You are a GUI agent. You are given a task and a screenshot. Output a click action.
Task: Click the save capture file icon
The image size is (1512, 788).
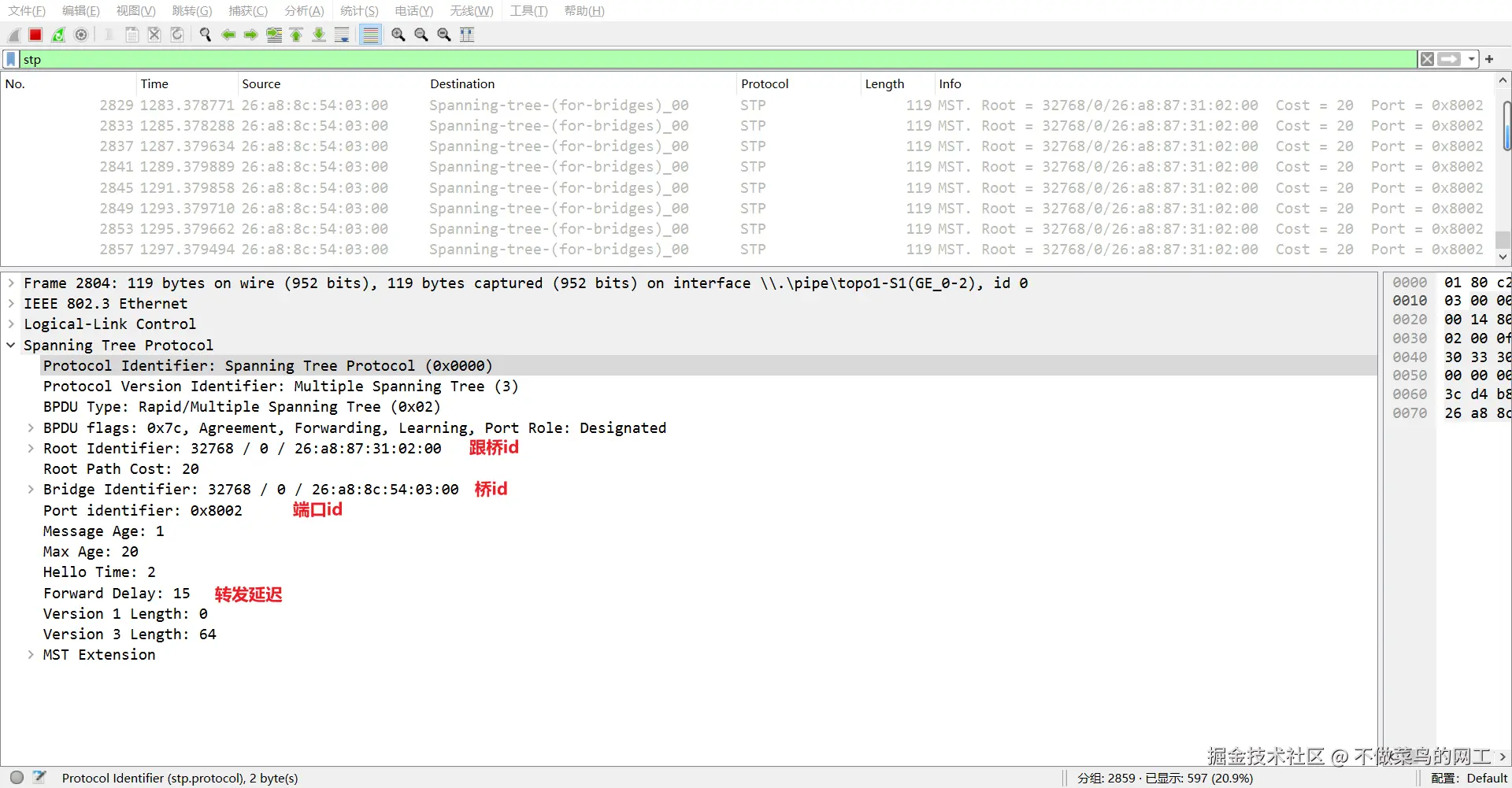(x=132, y=35)
